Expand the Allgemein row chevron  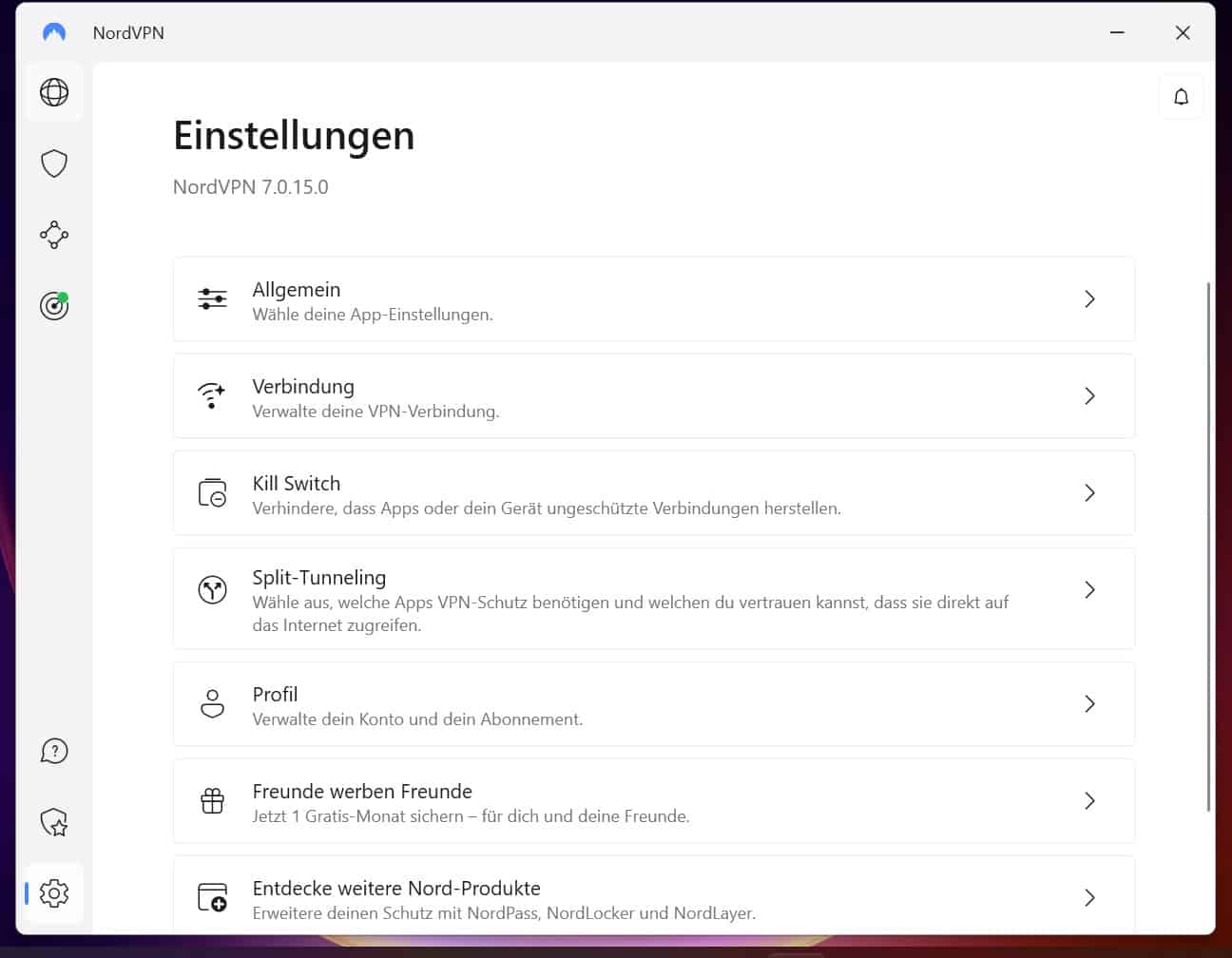pos(1089,299)
